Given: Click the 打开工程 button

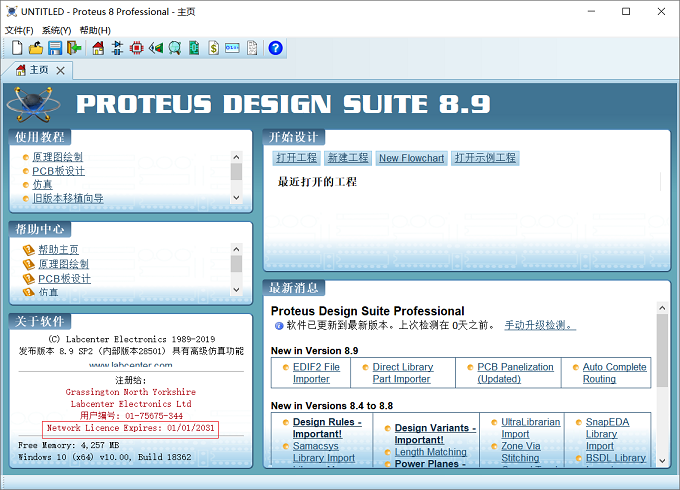Looking at the screenshot, I should click(297, 158).
